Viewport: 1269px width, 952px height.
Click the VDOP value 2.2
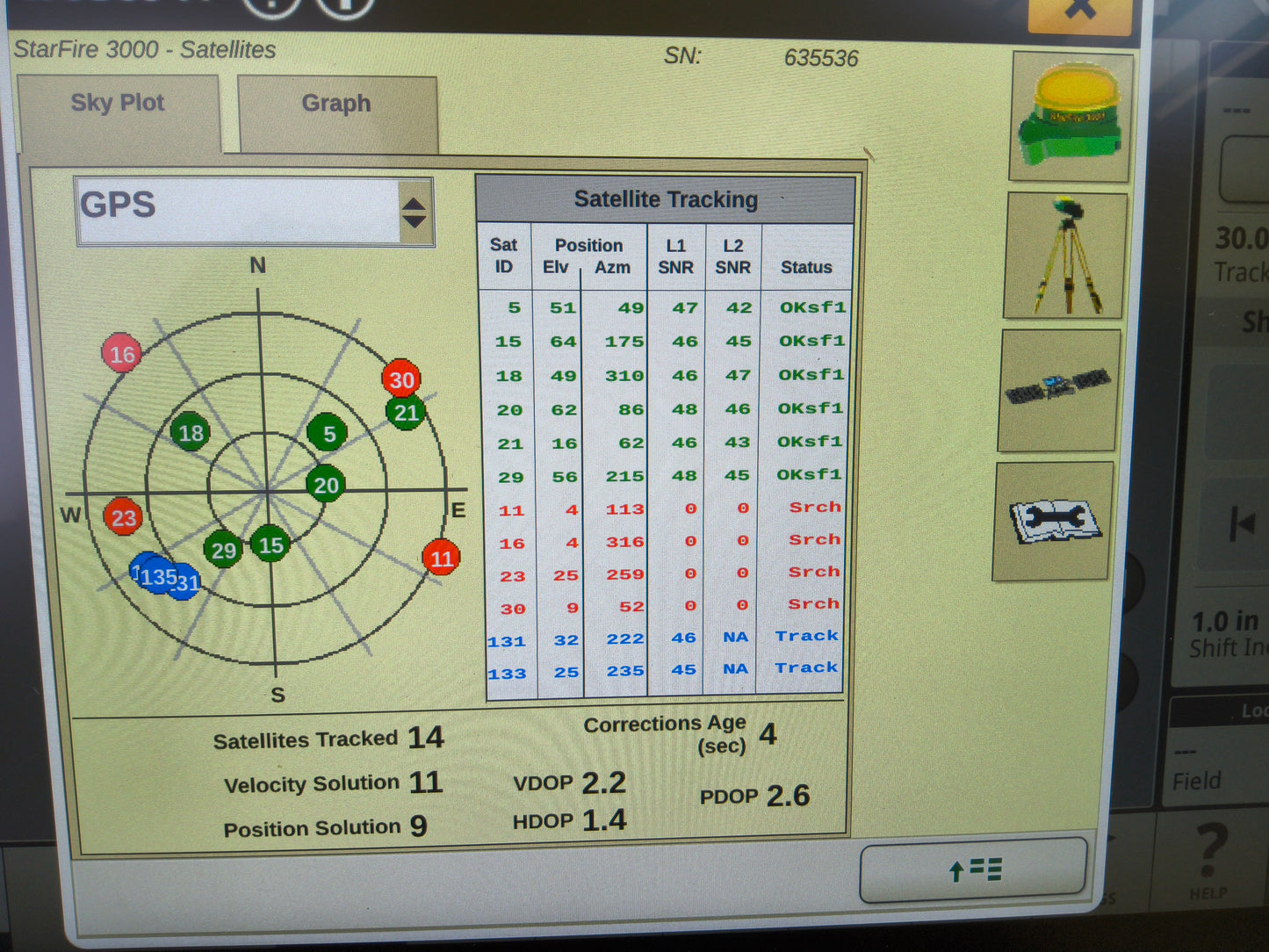[x=604, y=783]
